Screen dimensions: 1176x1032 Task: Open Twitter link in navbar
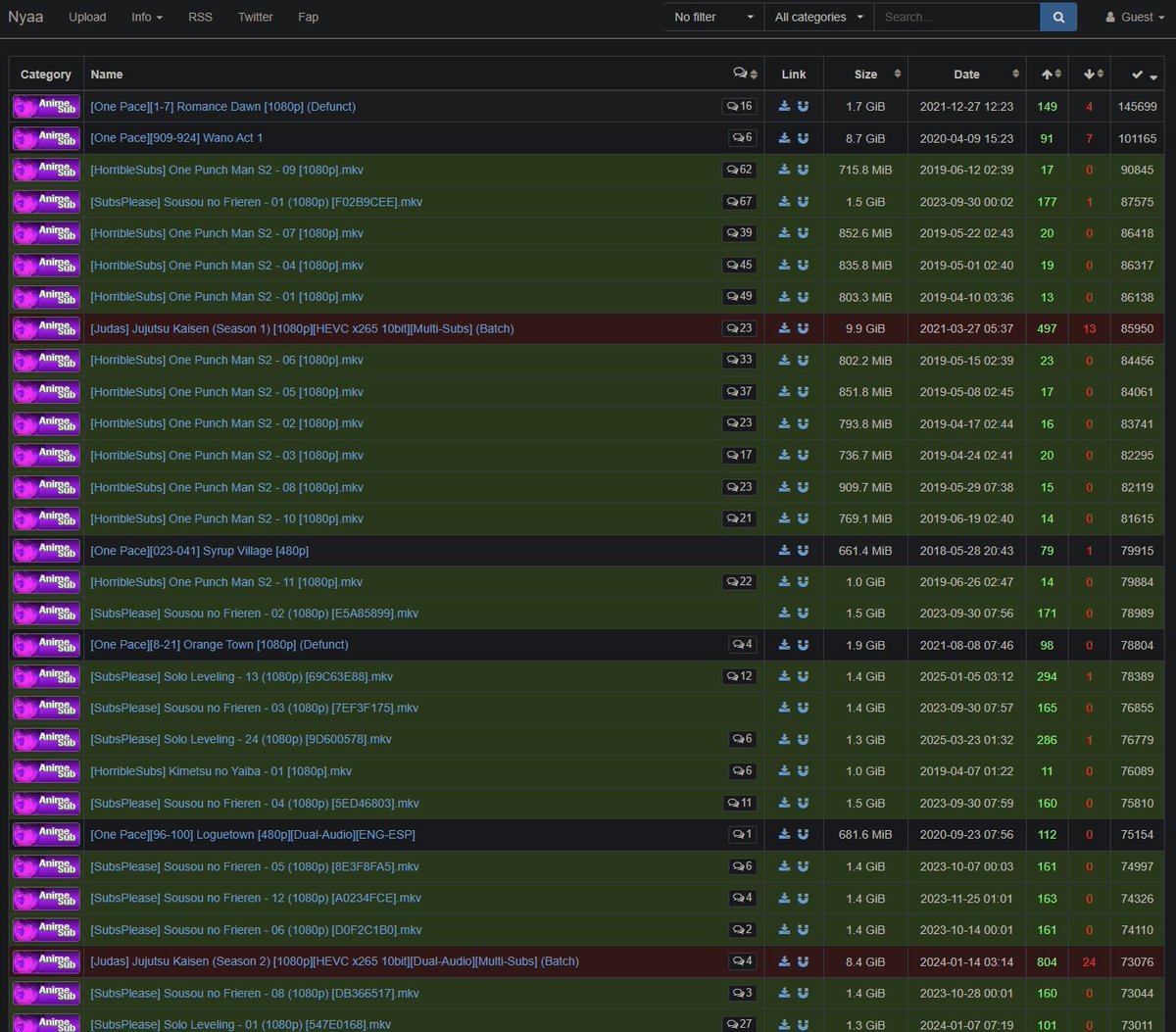click(255, 17)
